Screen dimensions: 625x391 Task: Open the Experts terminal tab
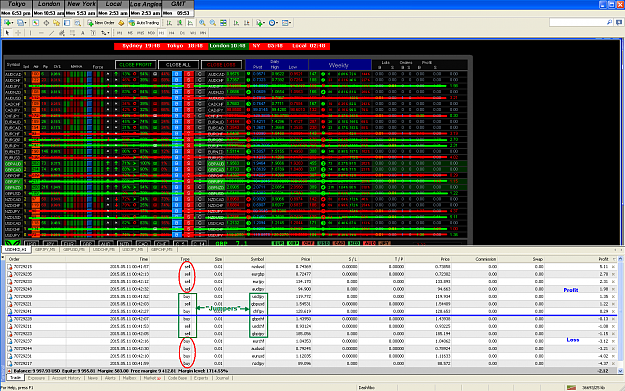click(201, 378)
